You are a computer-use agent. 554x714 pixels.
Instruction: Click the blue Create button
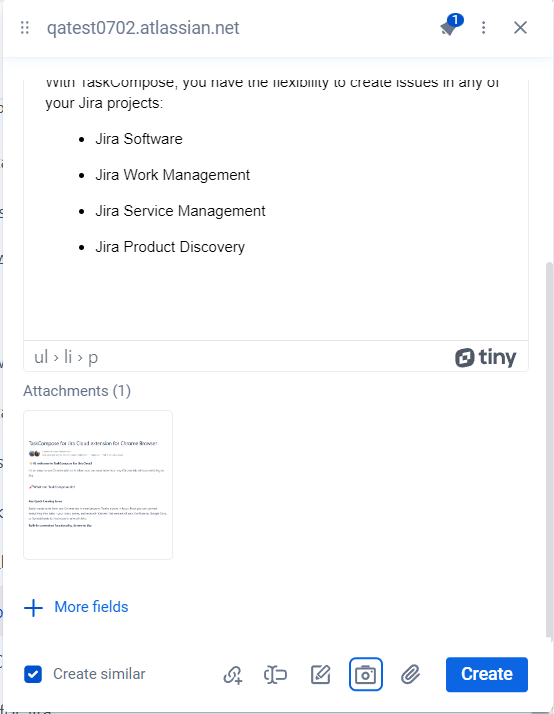point(487,674)
